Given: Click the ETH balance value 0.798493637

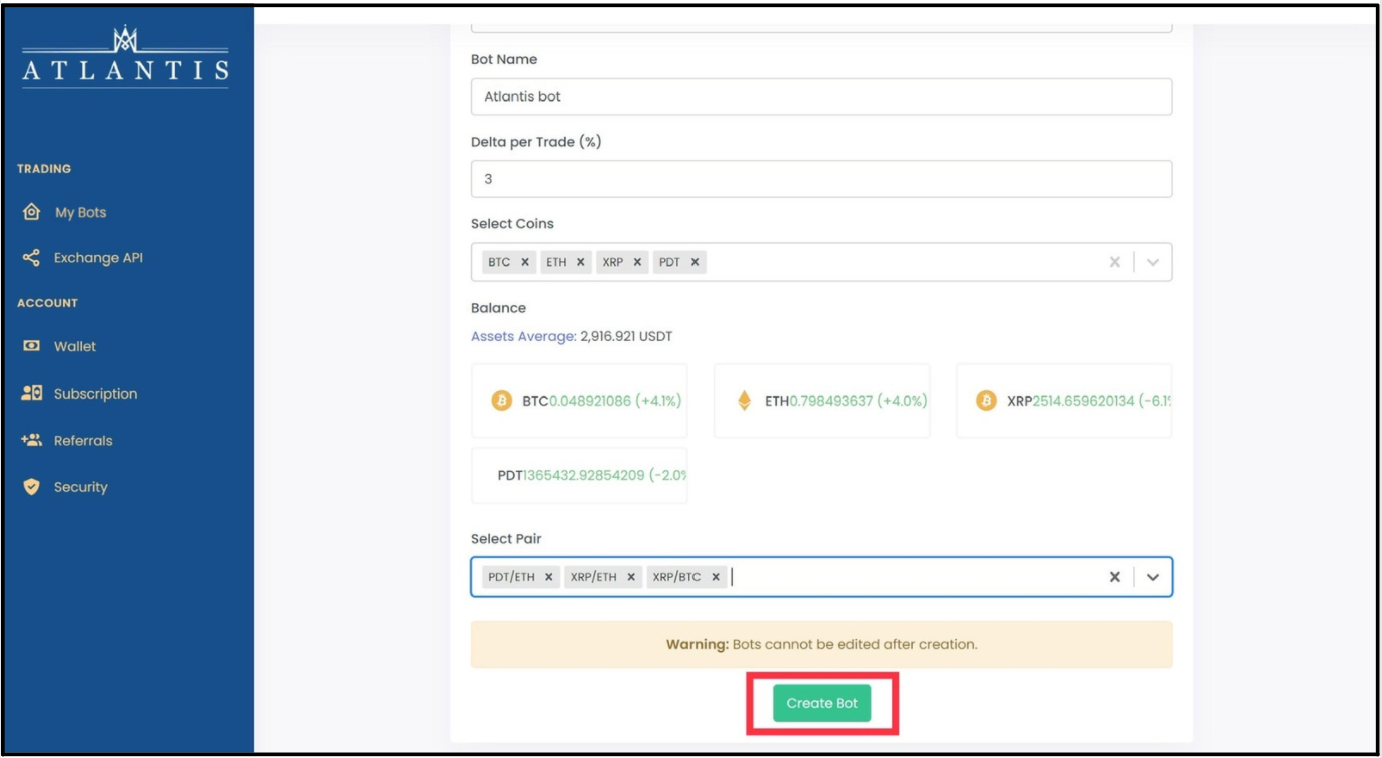Looking at the screenshot, I should (831, 401).
